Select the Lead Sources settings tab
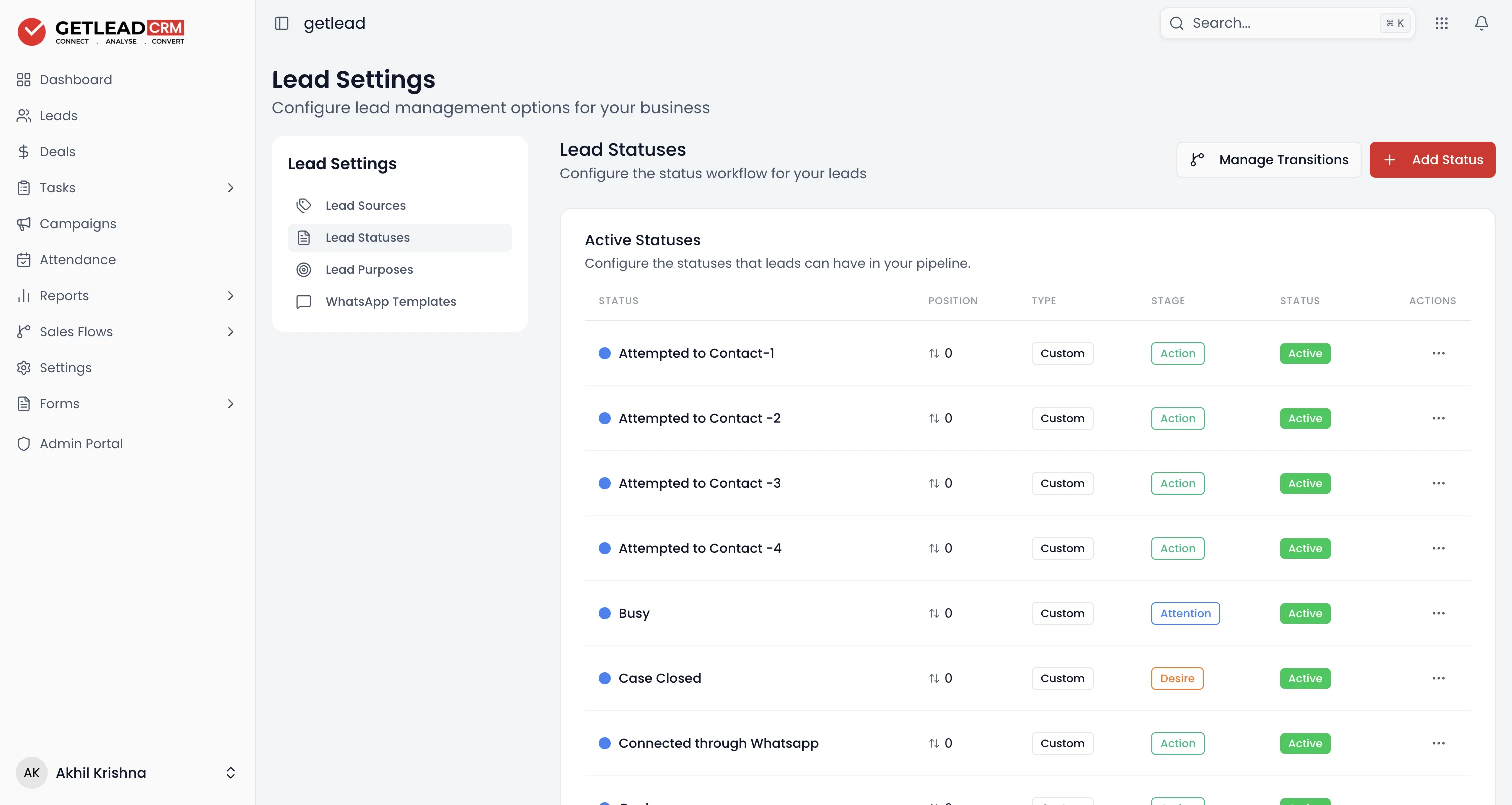Image resolution: width=1512 pixels, height=805 pixels. [x=399, y=205]
